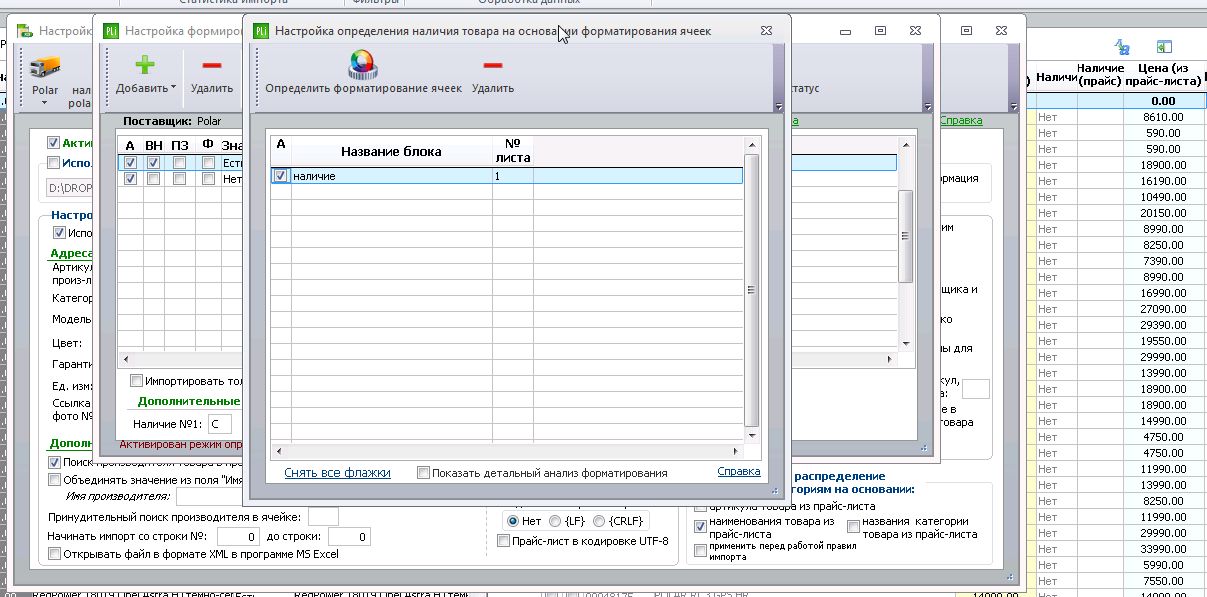1207x597 pixels.
Task: Click the 'Цена (из прайс-листа)' column header
Action: (x=1162, y=74)
